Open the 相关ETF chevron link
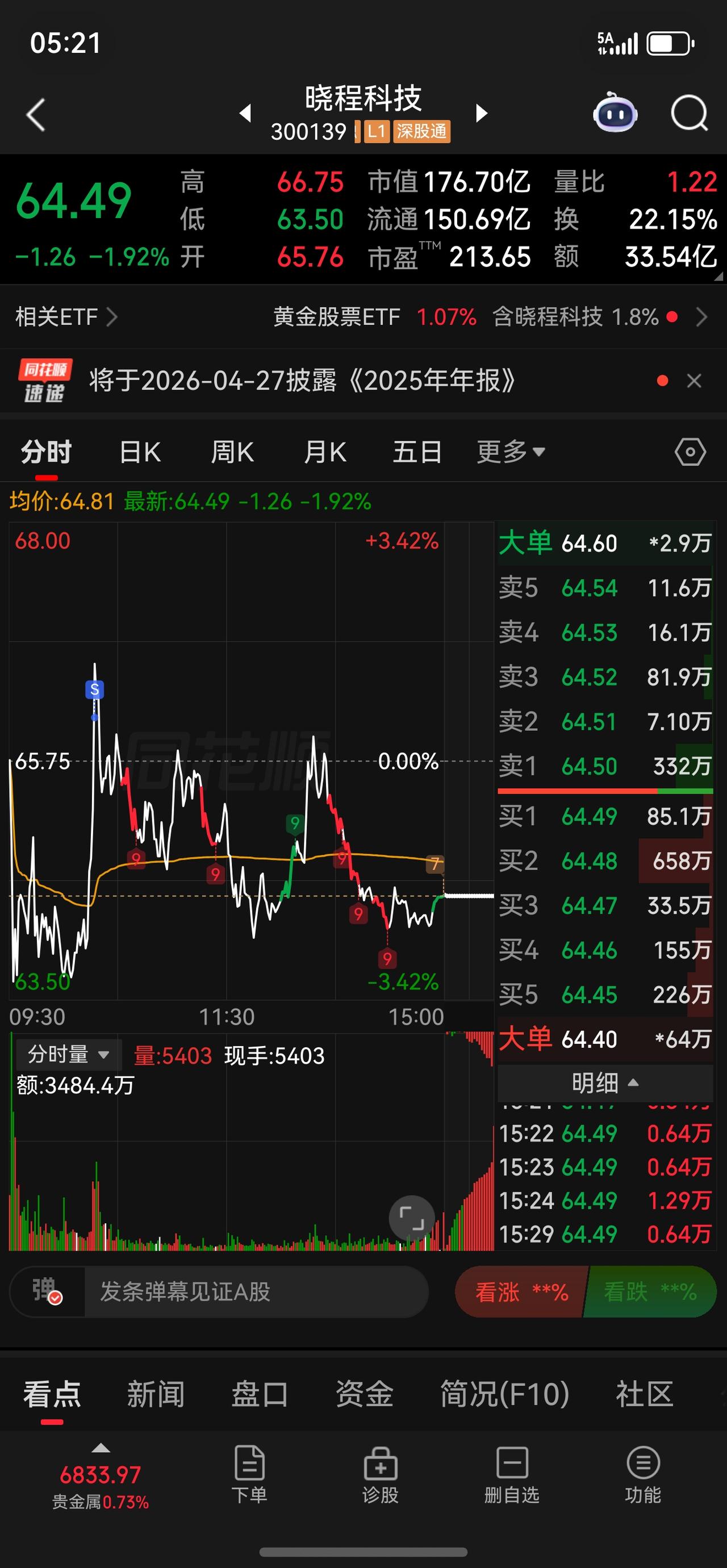Viewport: 727px width, 1568px height. click(x=66, y=317)
